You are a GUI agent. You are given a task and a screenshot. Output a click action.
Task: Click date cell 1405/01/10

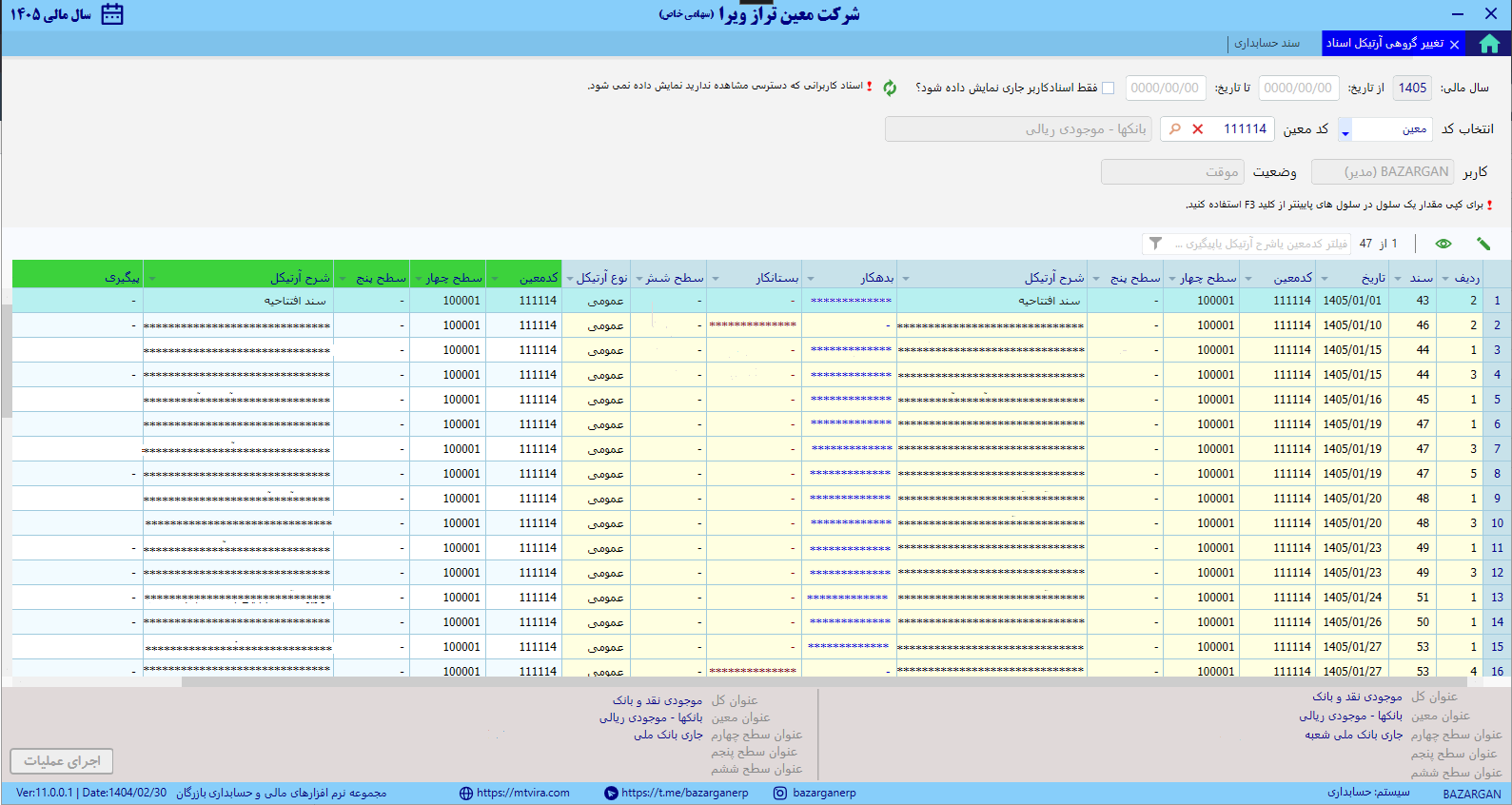[x=1352, y=325]
